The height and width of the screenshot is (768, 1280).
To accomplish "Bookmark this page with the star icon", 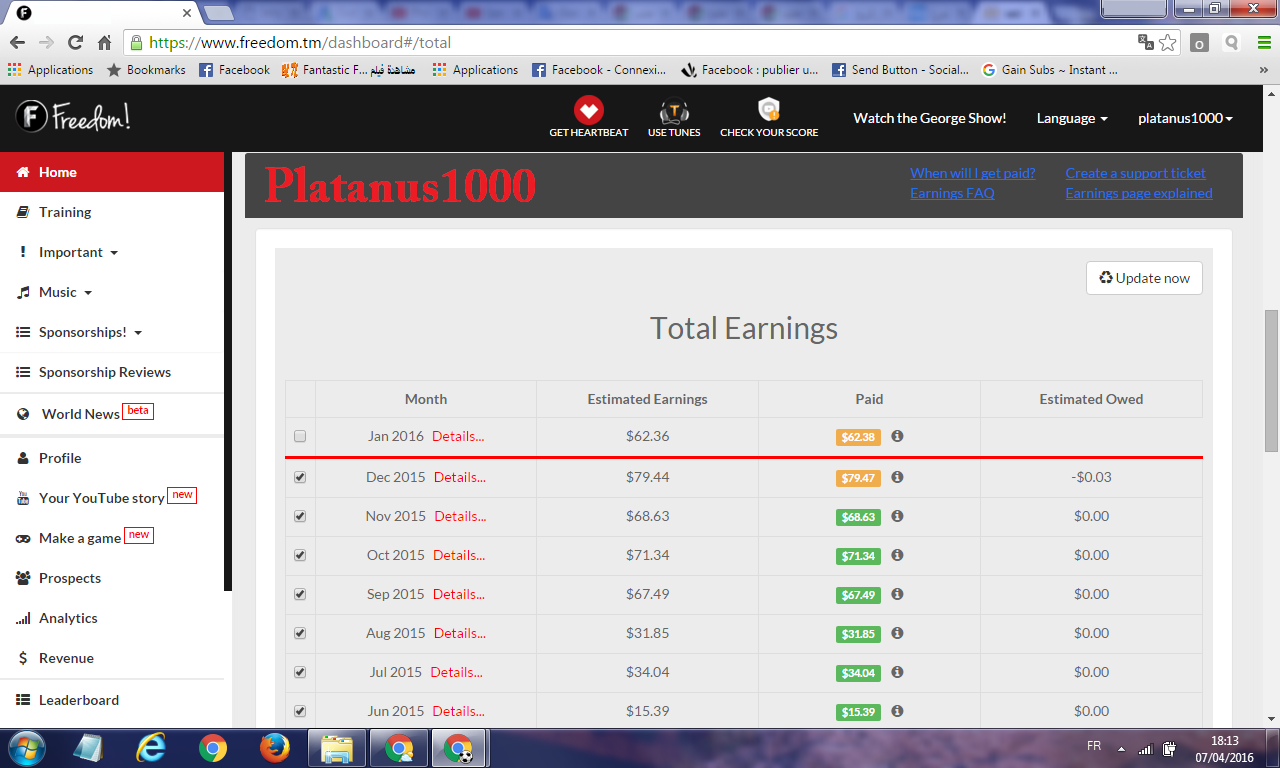I will 1167,42.
